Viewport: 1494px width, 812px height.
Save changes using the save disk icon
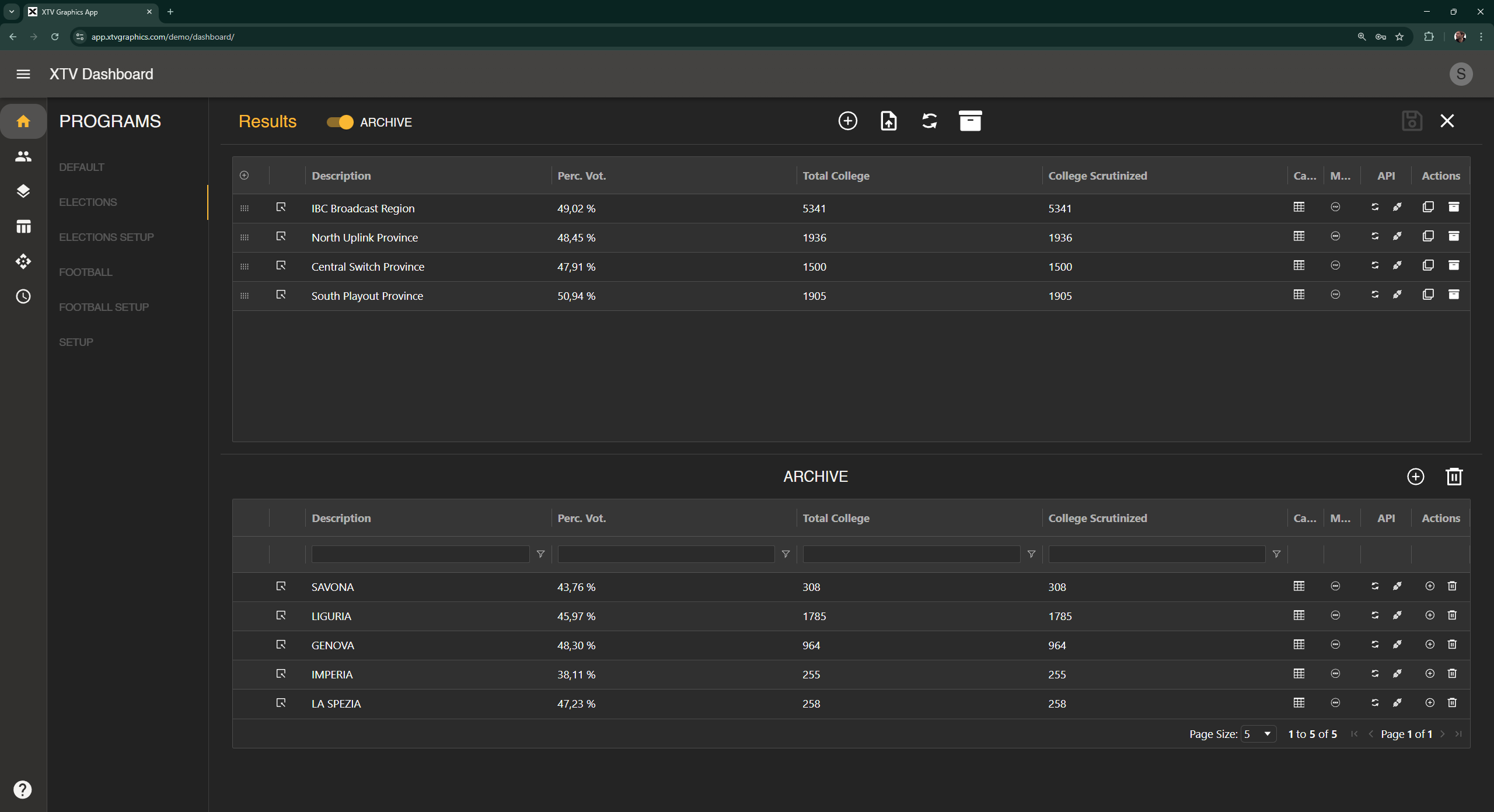pos(1412,121)
